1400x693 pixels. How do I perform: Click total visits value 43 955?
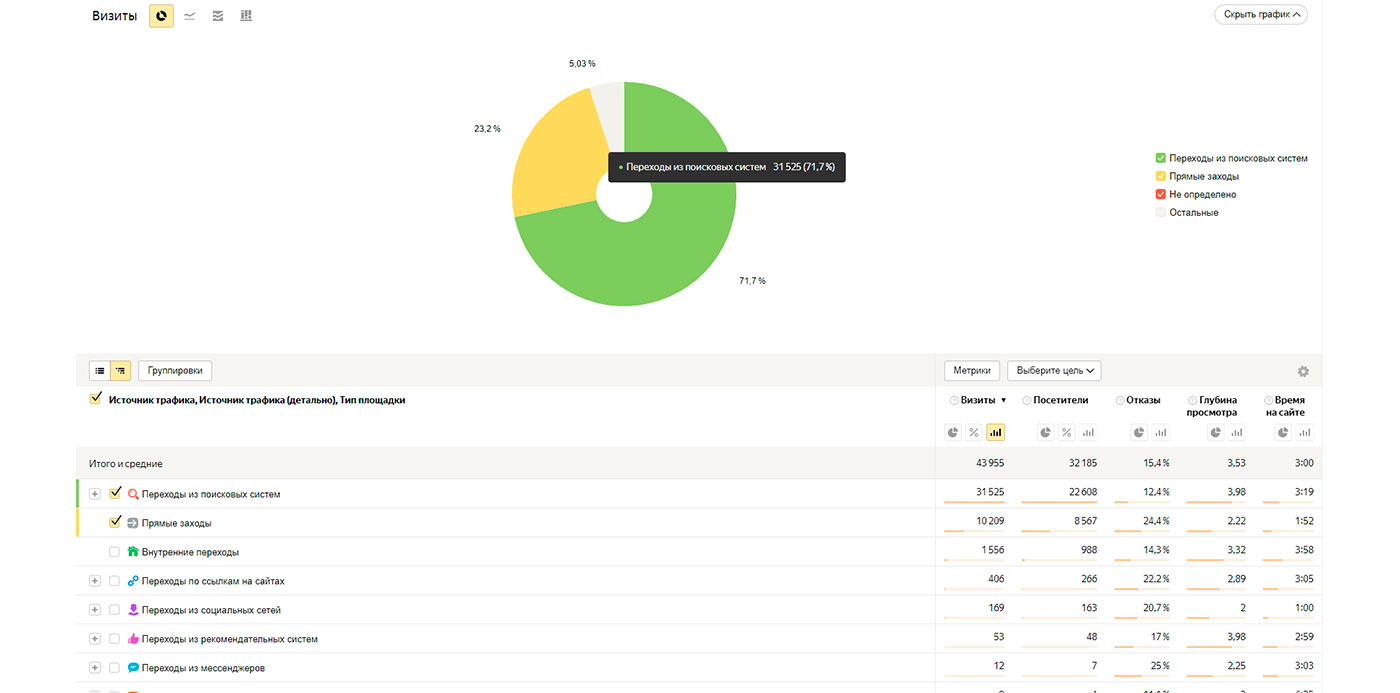[990, 463]
